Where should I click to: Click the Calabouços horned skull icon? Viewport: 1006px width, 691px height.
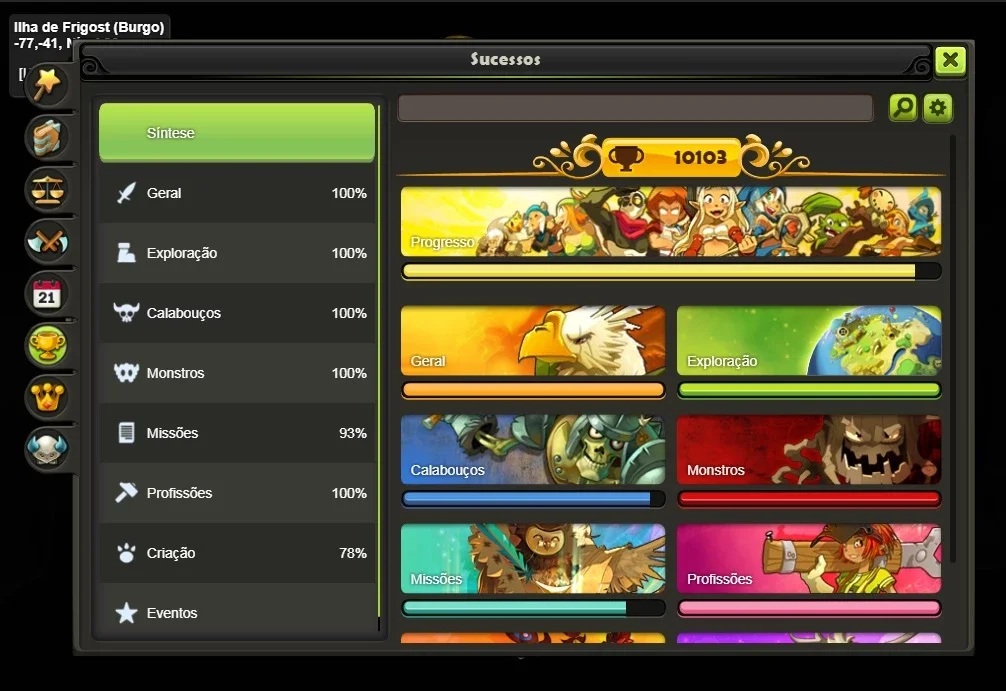(x=126, y=312)
